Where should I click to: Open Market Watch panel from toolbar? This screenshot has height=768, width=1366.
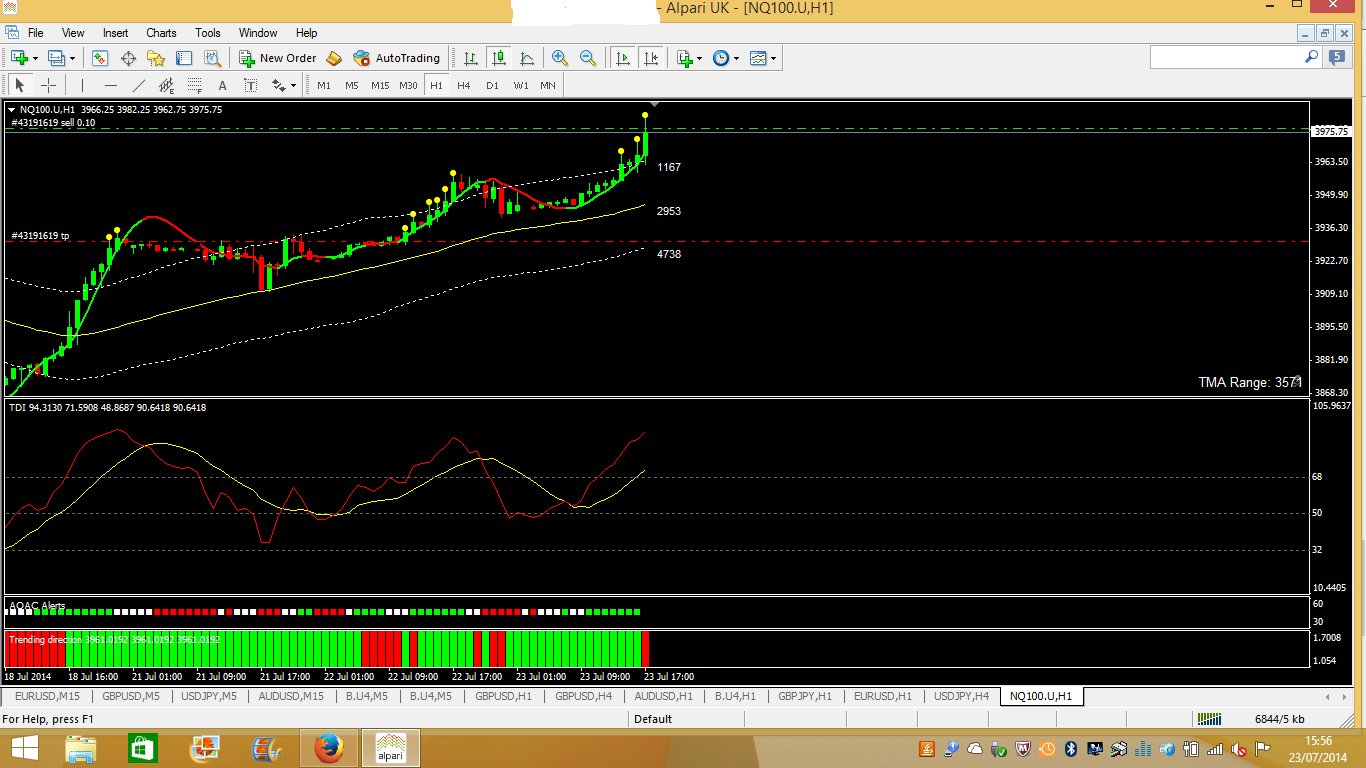(x=100, y=58)
